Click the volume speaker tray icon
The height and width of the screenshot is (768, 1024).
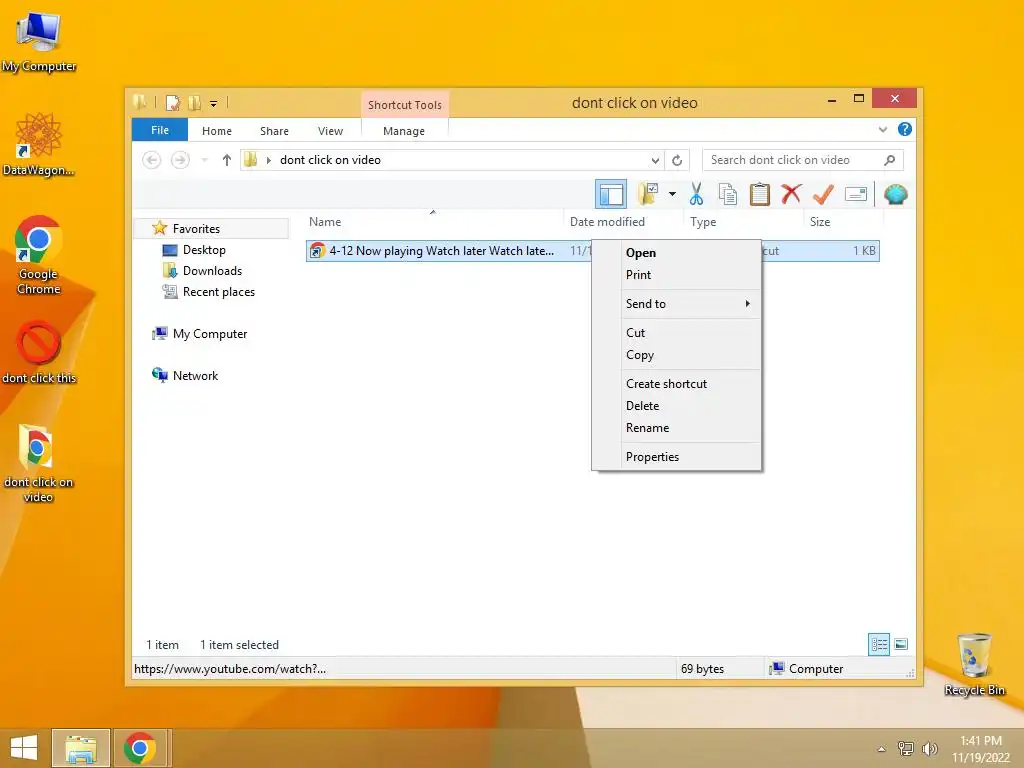pyautogui.click(x=929, y=748)
